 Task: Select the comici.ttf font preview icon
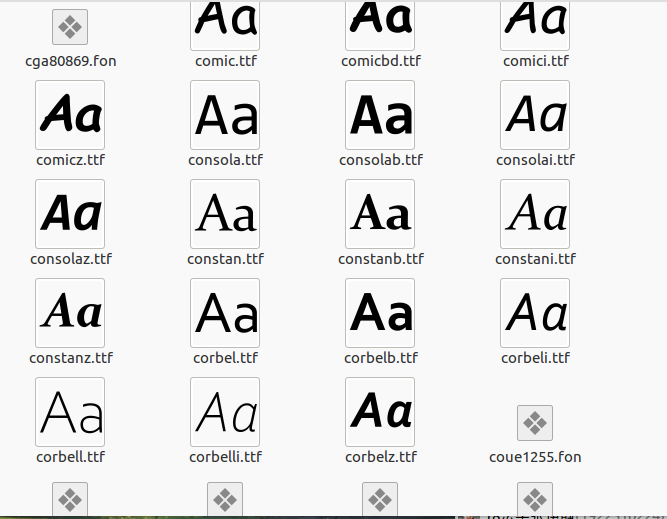[535, 26]
